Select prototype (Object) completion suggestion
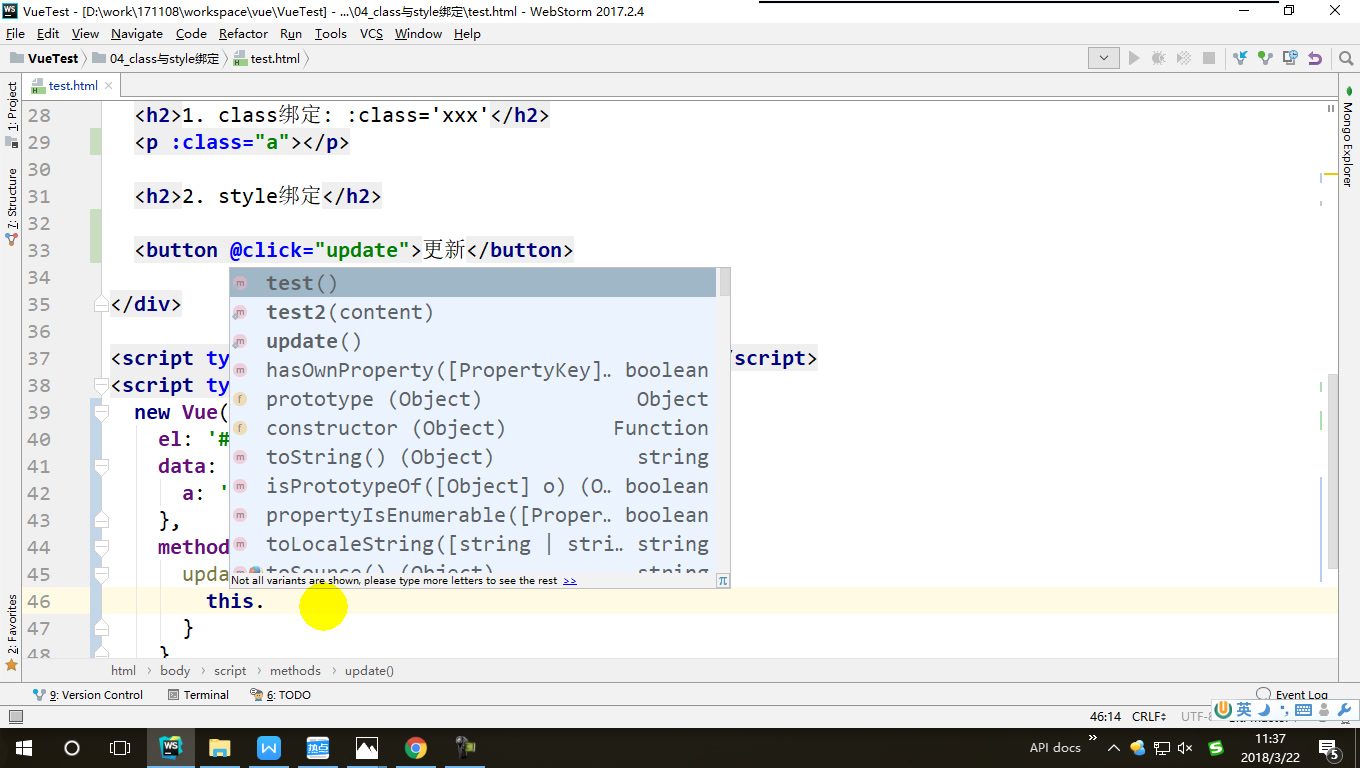Screen dimensions: 1360x768 click(x=473, y=399)
